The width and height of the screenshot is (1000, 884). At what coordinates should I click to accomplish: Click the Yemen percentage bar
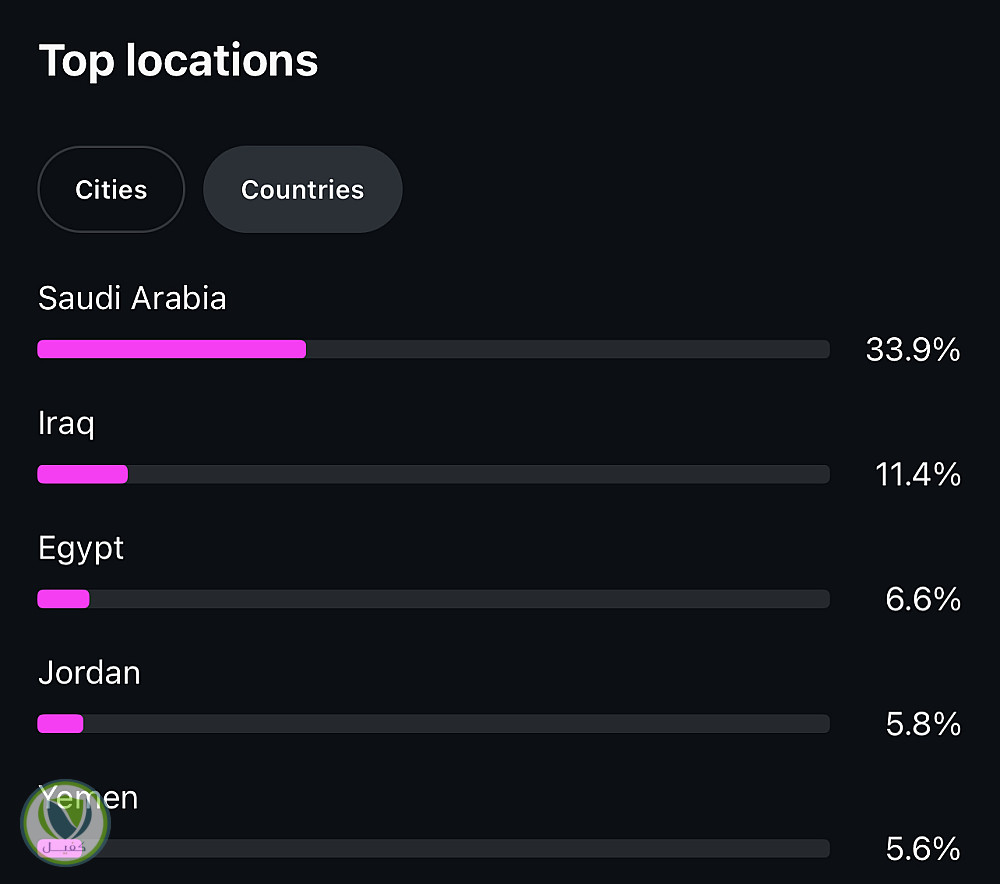pyautogui.click(x=434, y=848)
